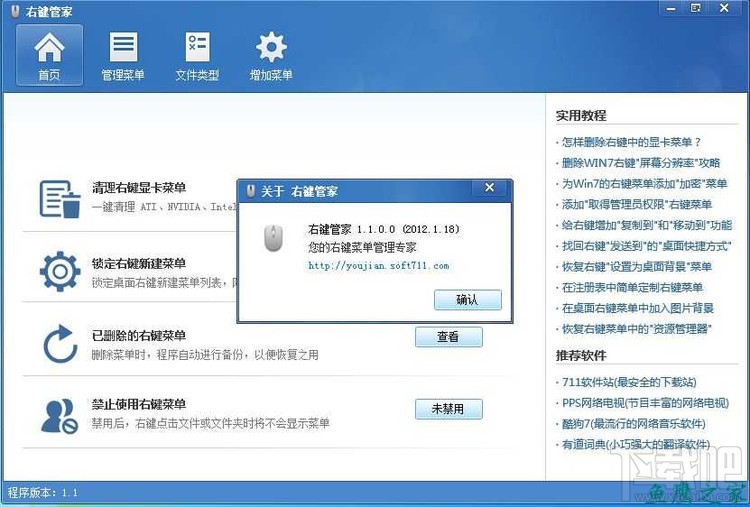
Task: Open tutorial 恢复右键菜单中的"资源管理器"
Action: click(x=637, y=329)
